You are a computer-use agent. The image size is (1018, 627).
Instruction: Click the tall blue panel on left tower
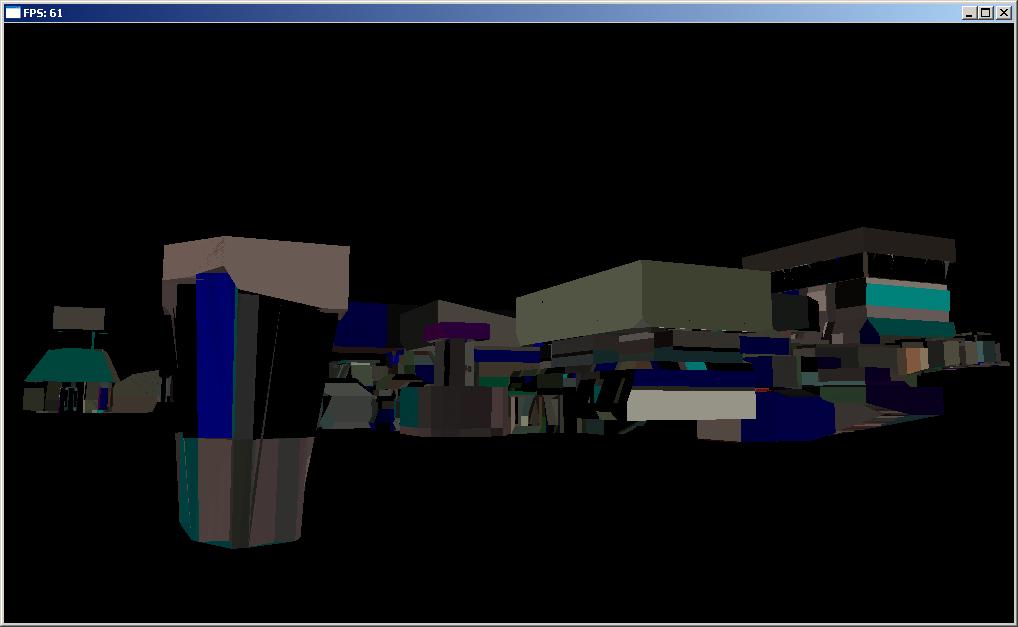point(214,355)
